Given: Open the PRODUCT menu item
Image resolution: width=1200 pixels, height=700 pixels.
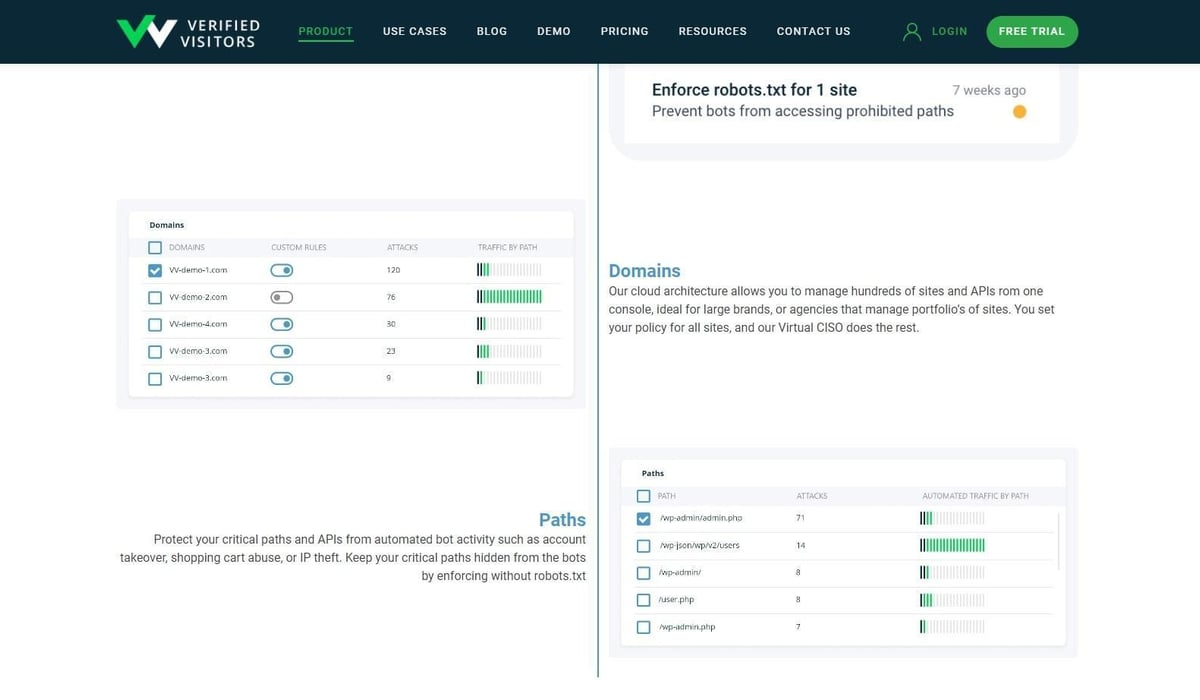Looking at the screenshot, I should click(326, 31).
